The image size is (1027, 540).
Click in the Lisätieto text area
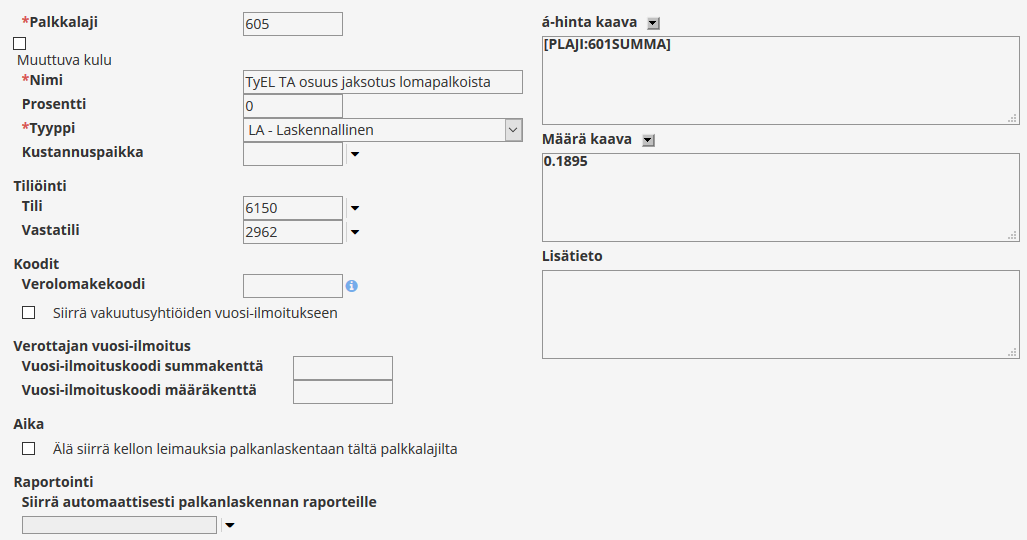780,315
